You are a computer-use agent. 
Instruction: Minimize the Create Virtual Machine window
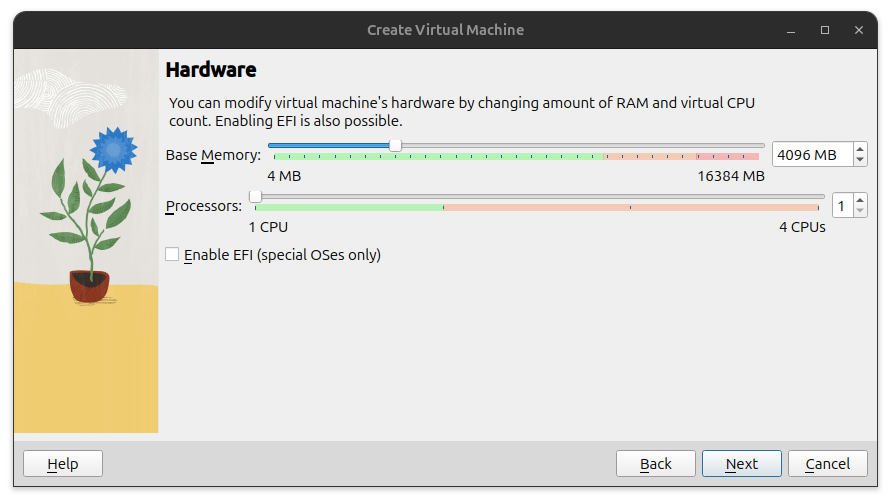pos(793,30)
